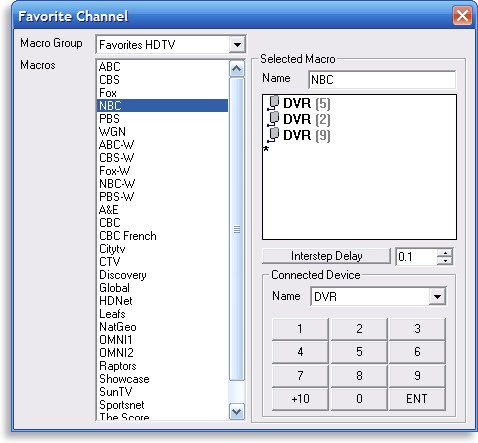The height and width of the screenshot is (443, 478).
Task: Select the Leafs macro
Action: coord(162,314)
